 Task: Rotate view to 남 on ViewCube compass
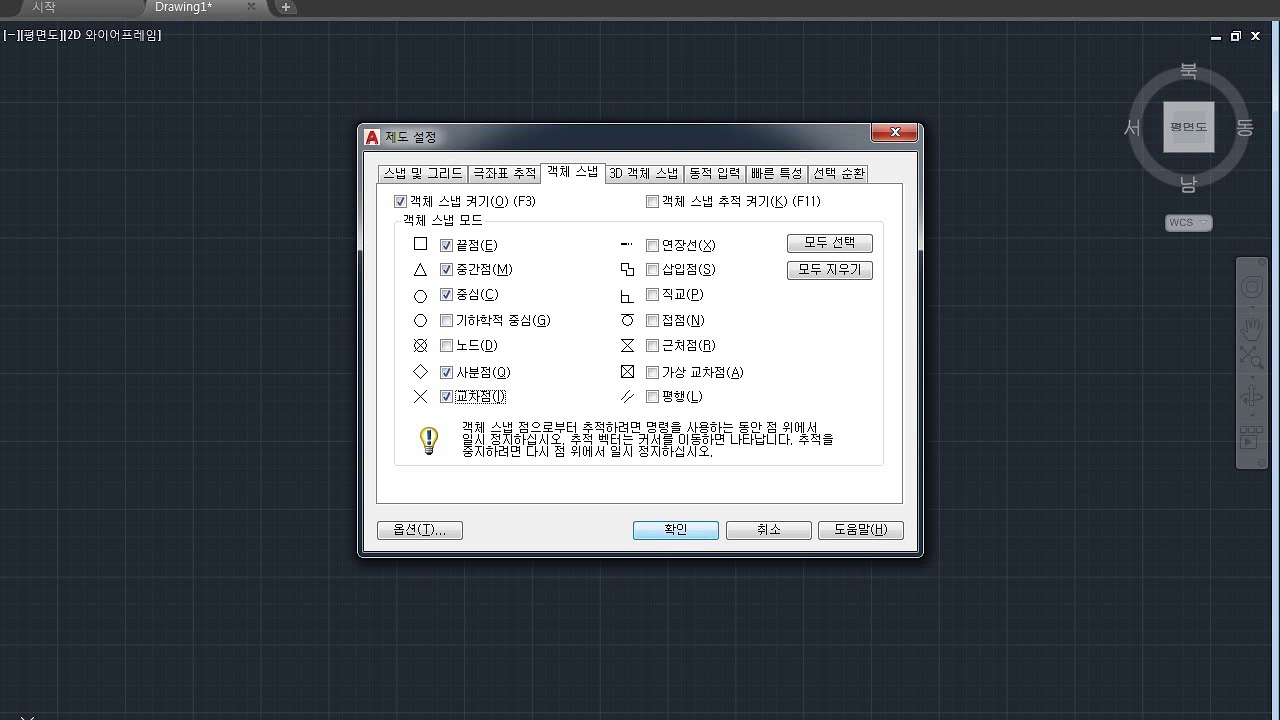click(x=1188, y=184)
